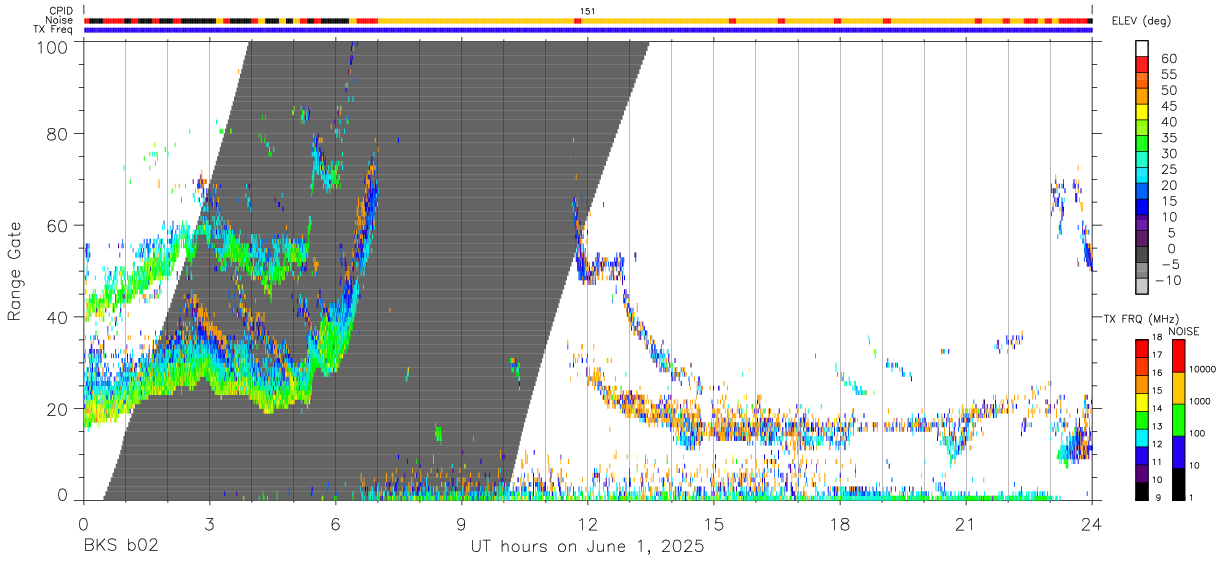Viewport: 1228px width, 567px height.
Task: Click the '13' label on TX FRQ scale
Action: 1157,428
